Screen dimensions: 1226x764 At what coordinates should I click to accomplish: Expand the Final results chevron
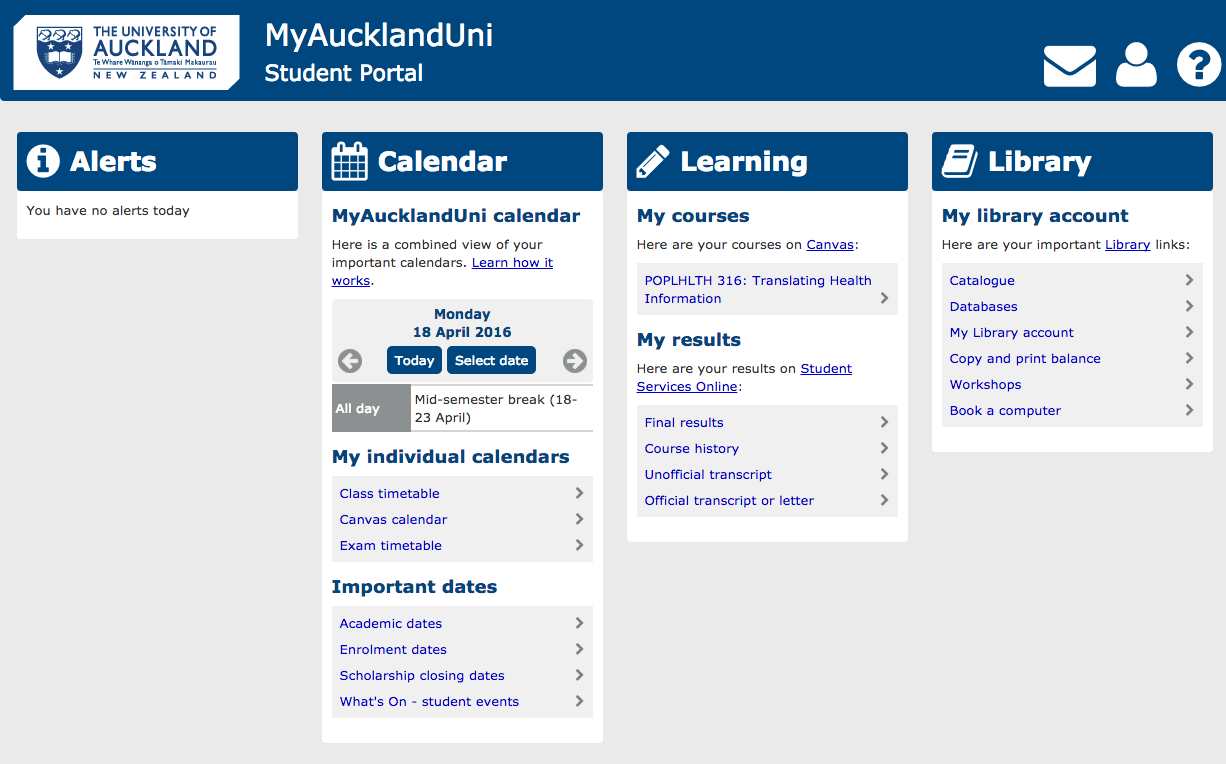pos(884,422)
